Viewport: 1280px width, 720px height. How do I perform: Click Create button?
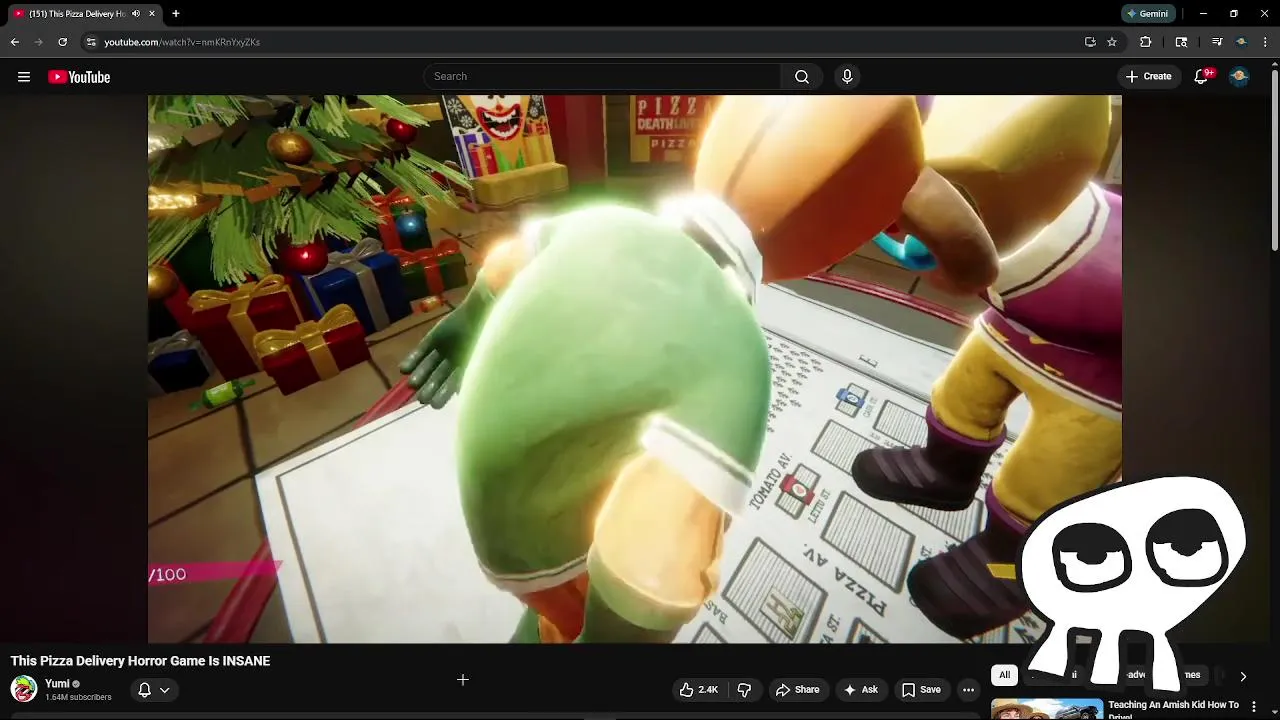[x=1148, y=77]
